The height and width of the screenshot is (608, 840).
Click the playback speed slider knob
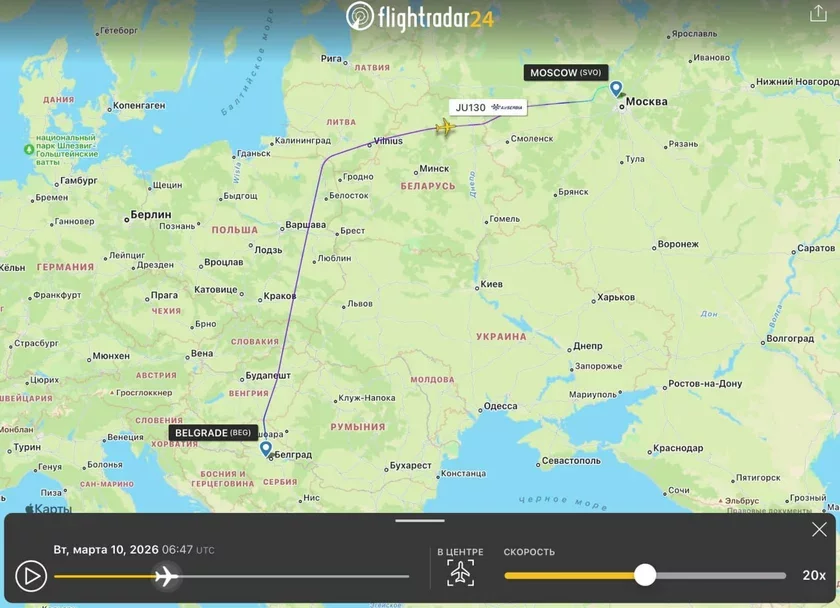tap(645, 575)
